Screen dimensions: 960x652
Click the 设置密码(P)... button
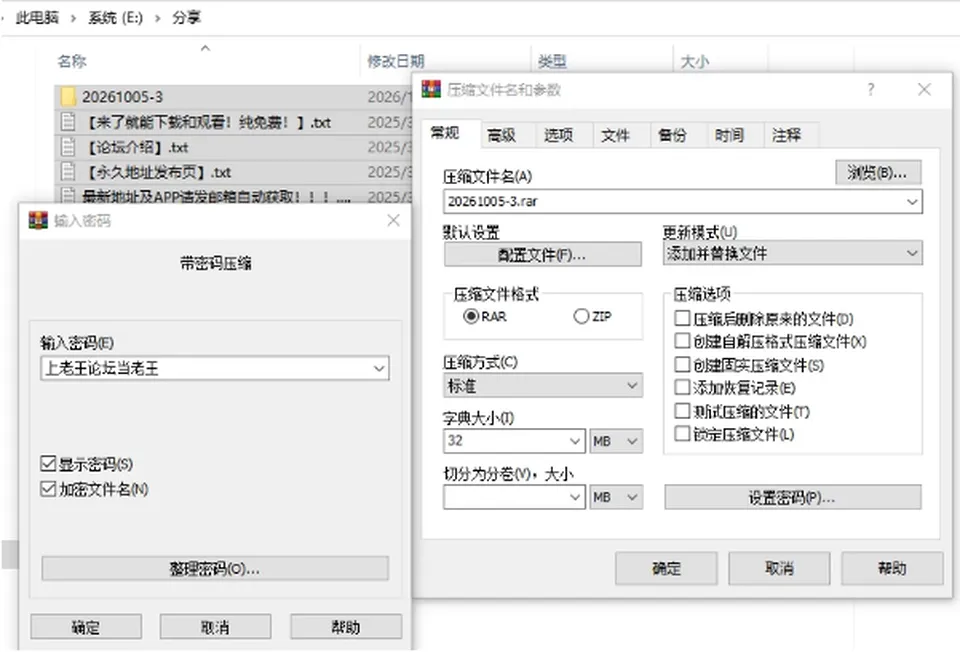click(x=792, y=497)
